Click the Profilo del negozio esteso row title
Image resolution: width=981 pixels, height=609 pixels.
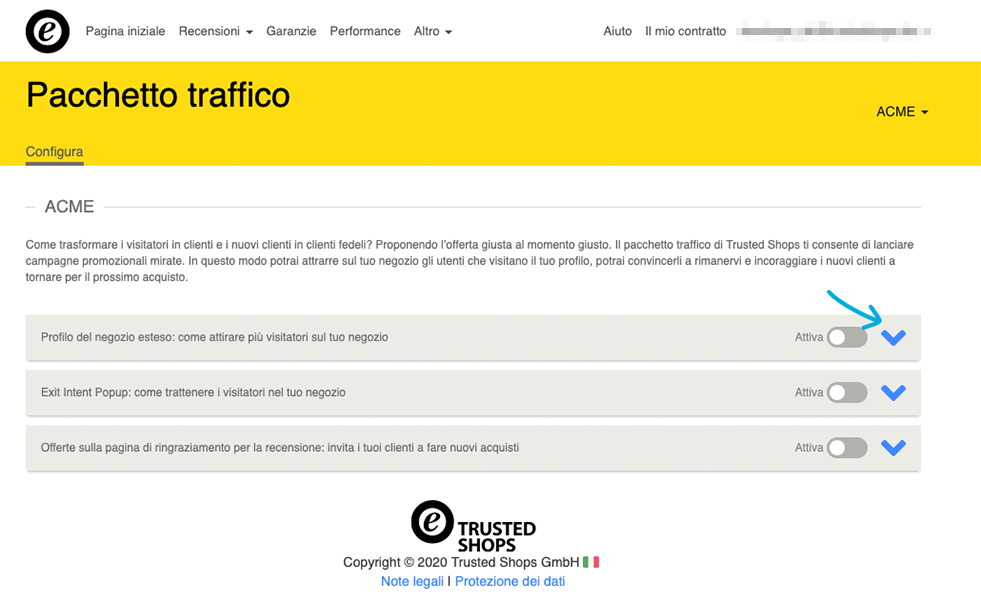[x=215, y=337]
